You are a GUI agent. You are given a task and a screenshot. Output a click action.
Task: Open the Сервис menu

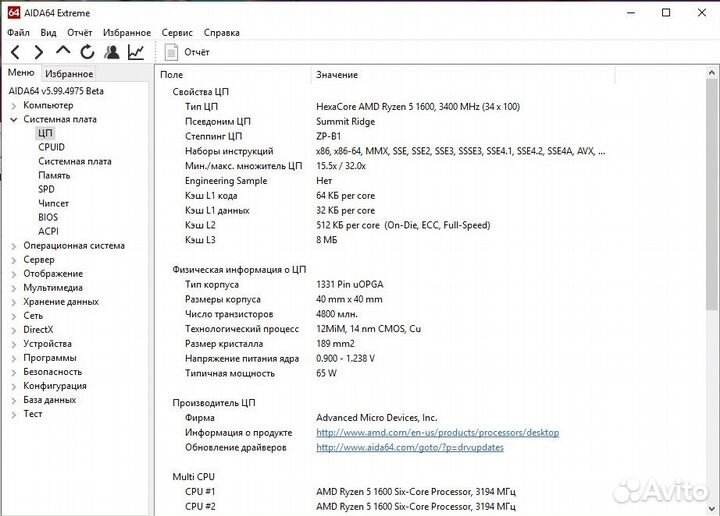(177, 33)
